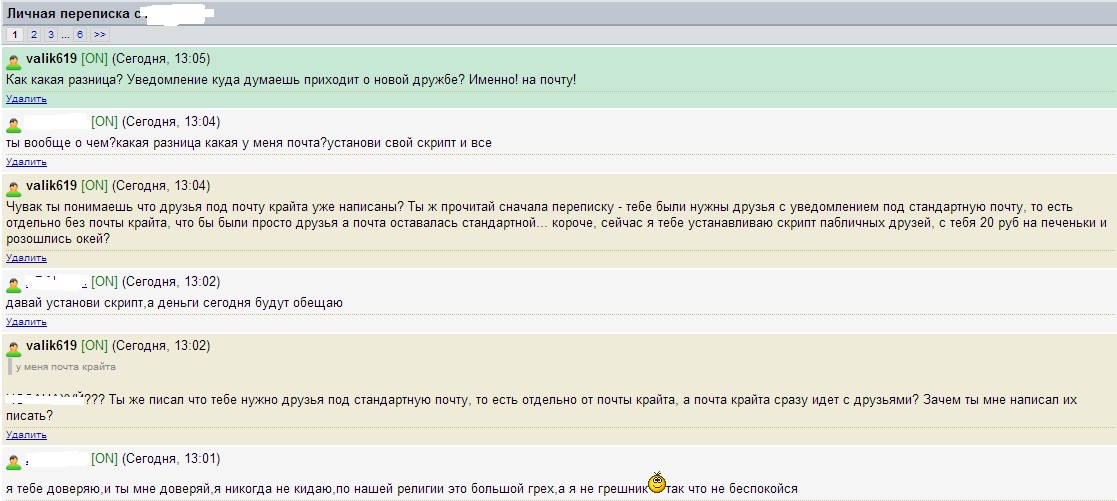Click valik619's avatar icon on the 13:05 message
This screenshot has height=501, width=1117.
tap(14, 61)
